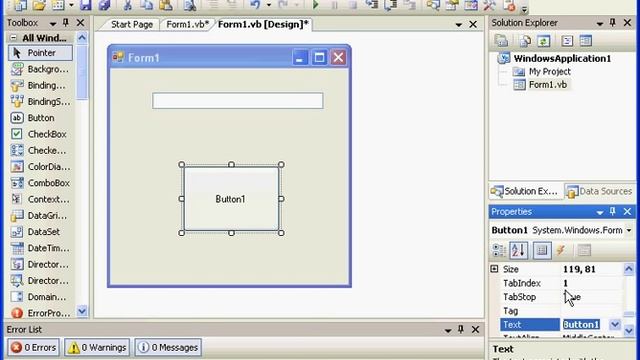The width and height of the screenshot is (640, 360).
Task: Switch Properties to Alphabetical sort
Action: [518, 251]
